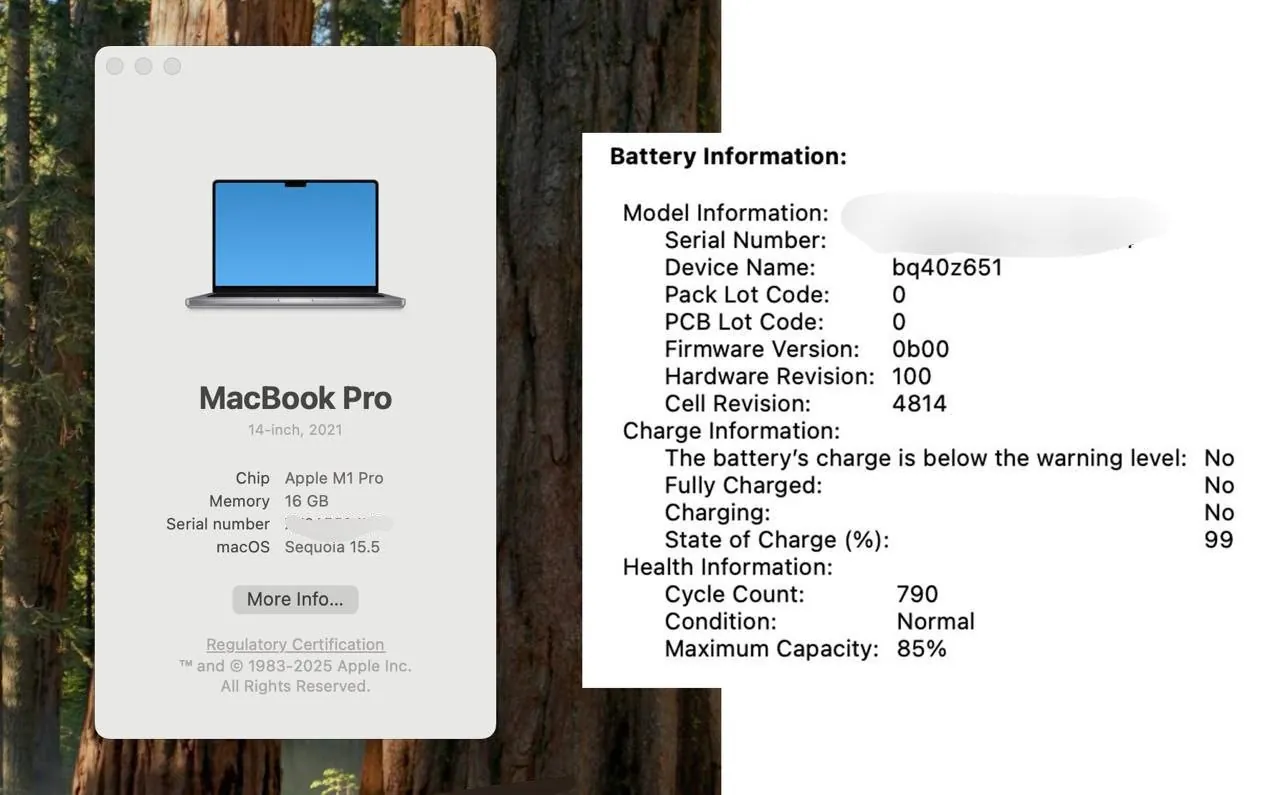Close the About This Mac window
The height and width of the screenshot is (795, 1280).
[x=115, y=66]
